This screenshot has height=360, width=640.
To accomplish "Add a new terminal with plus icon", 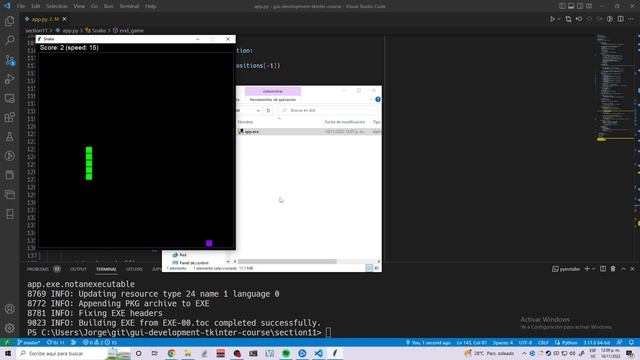I will click(x=587, y=269).
